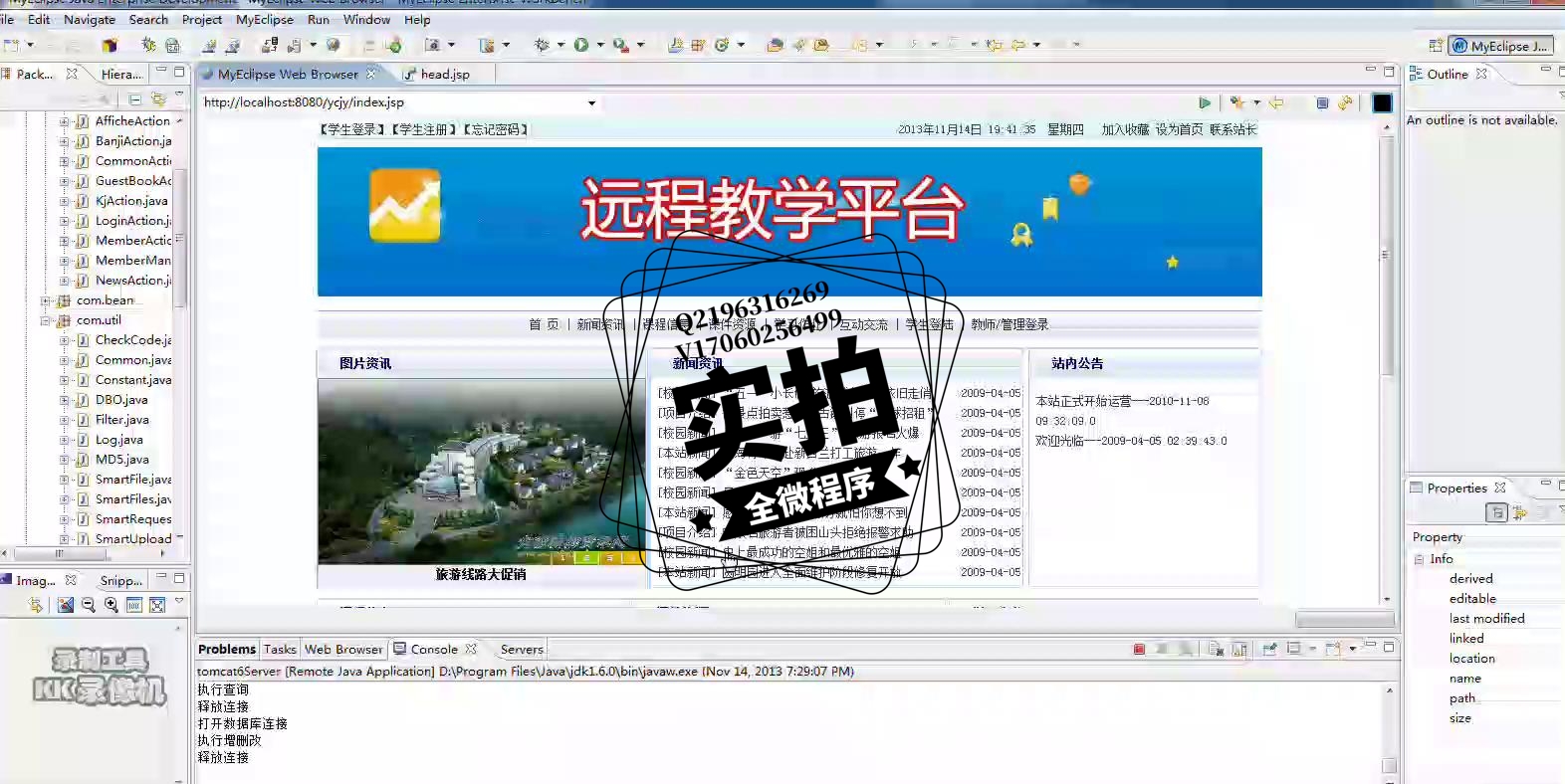
Task: Click the Open Type package icon
Action: coord(776,45)
